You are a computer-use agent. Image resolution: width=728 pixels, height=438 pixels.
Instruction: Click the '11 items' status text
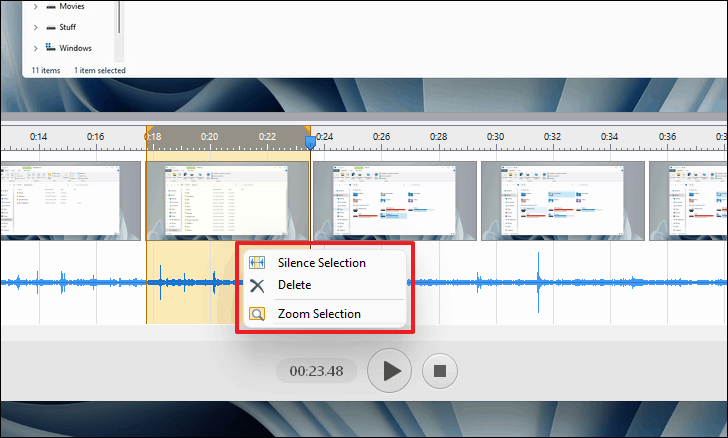pos(46,71)
